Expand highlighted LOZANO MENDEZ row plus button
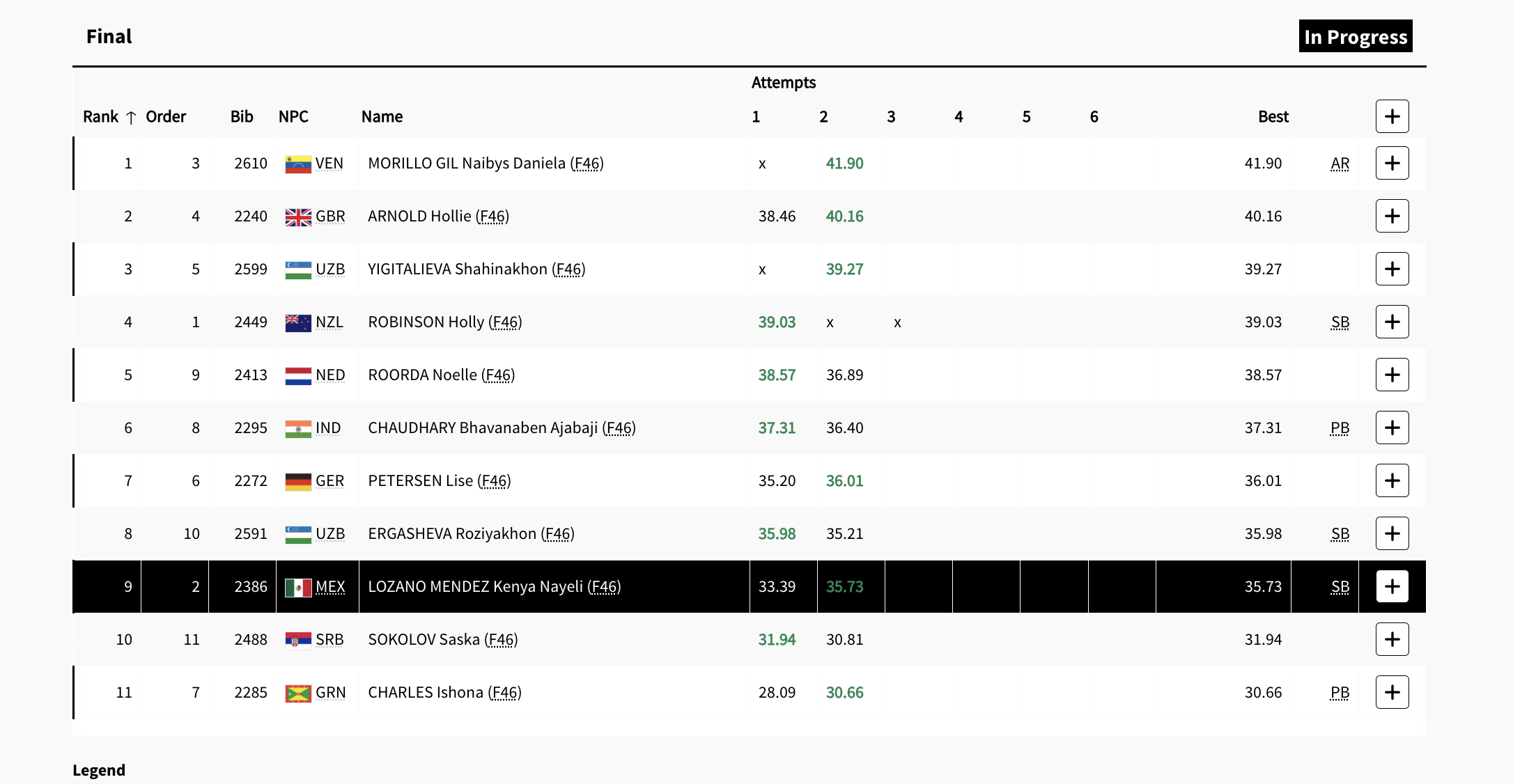 tap(1392, 586)
